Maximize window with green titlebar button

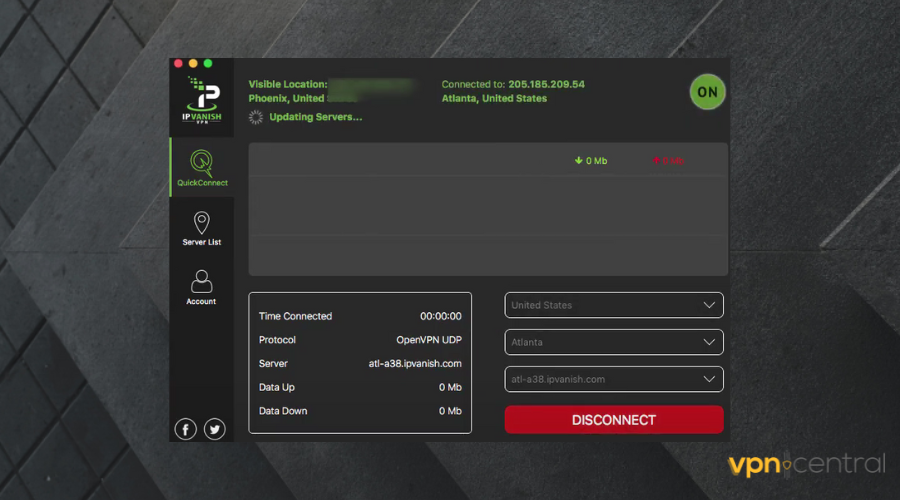click(208, 63)
